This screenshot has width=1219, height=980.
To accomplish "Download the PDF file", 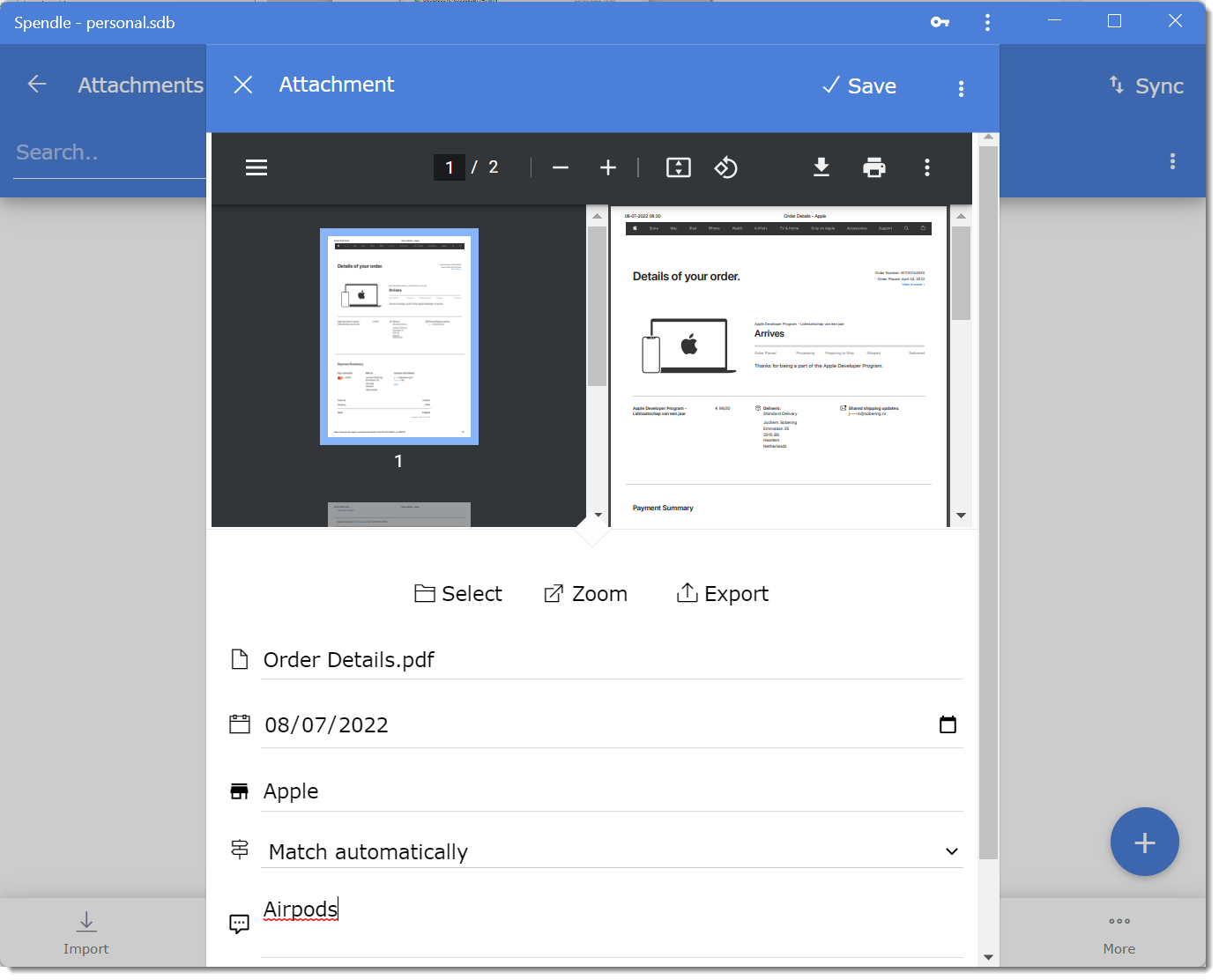I will coord(821,167).
